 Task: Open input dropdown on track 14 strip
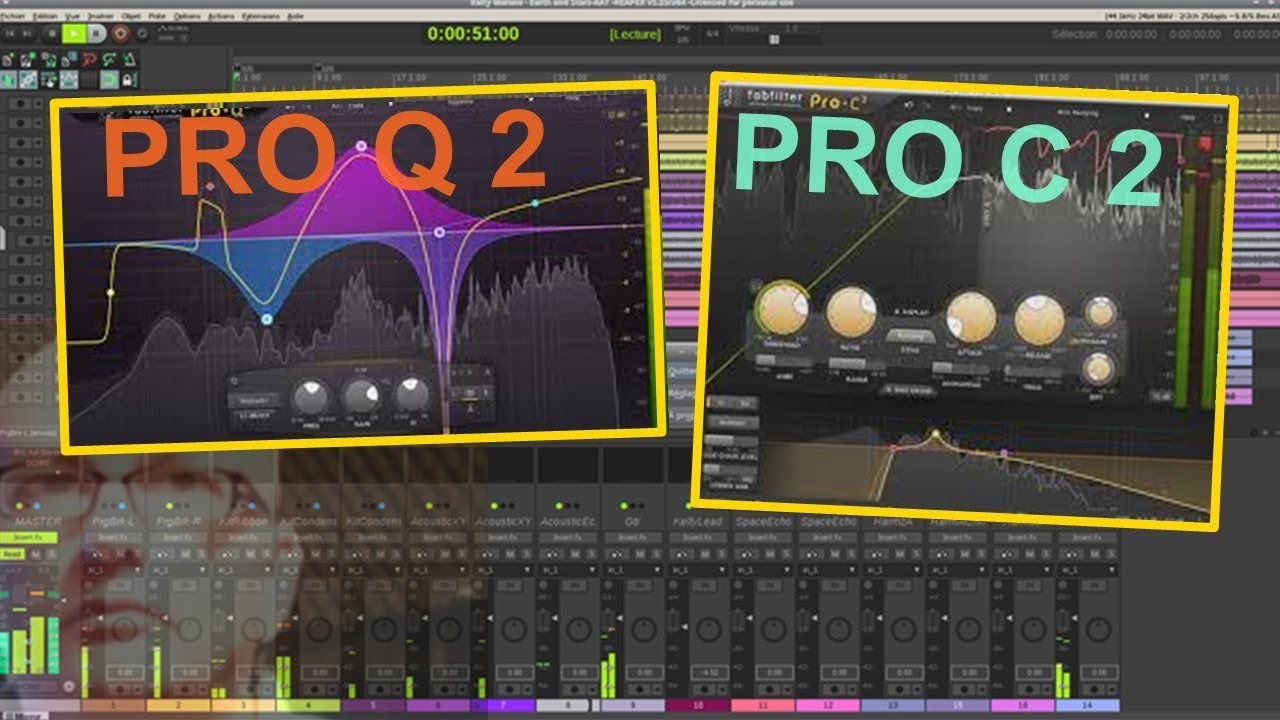[1090, 570]
